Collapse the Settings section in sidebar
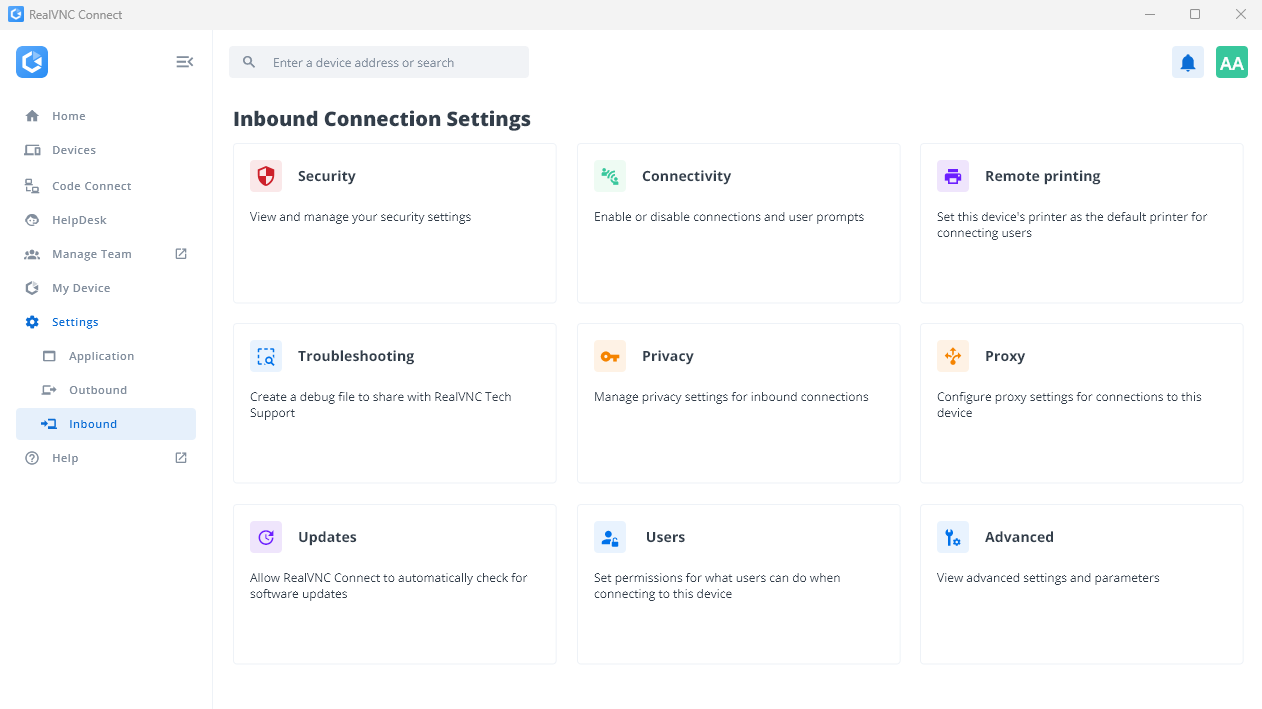Image resolution: width=1262 pixels, height=709 pixels. pos(75,322)
